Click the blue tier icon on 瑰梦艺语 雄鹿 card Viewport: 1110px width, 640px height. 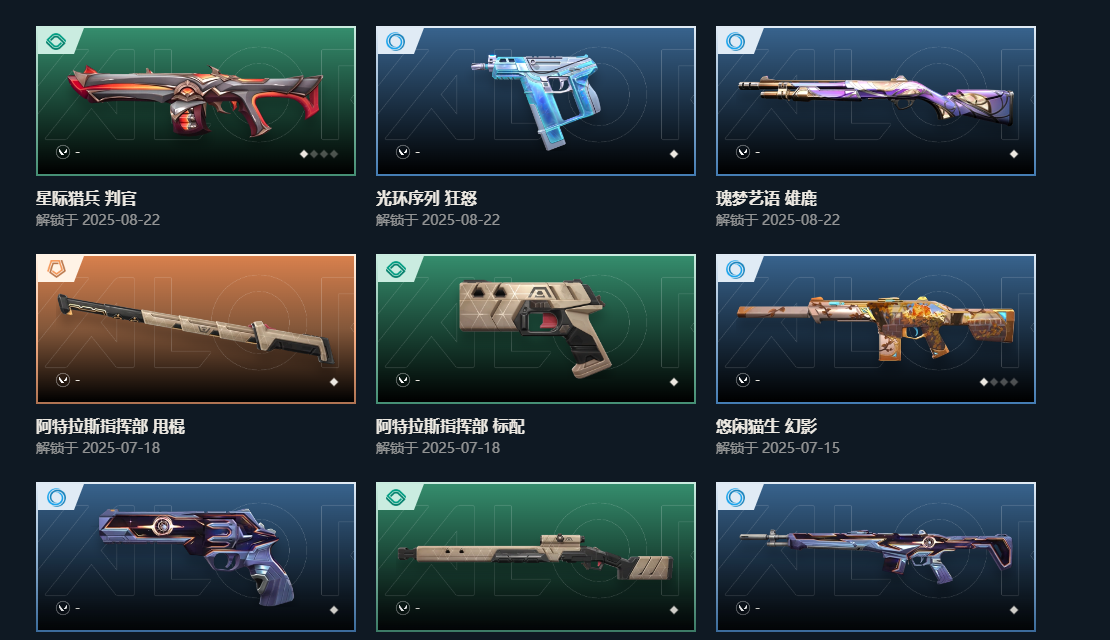736,42
